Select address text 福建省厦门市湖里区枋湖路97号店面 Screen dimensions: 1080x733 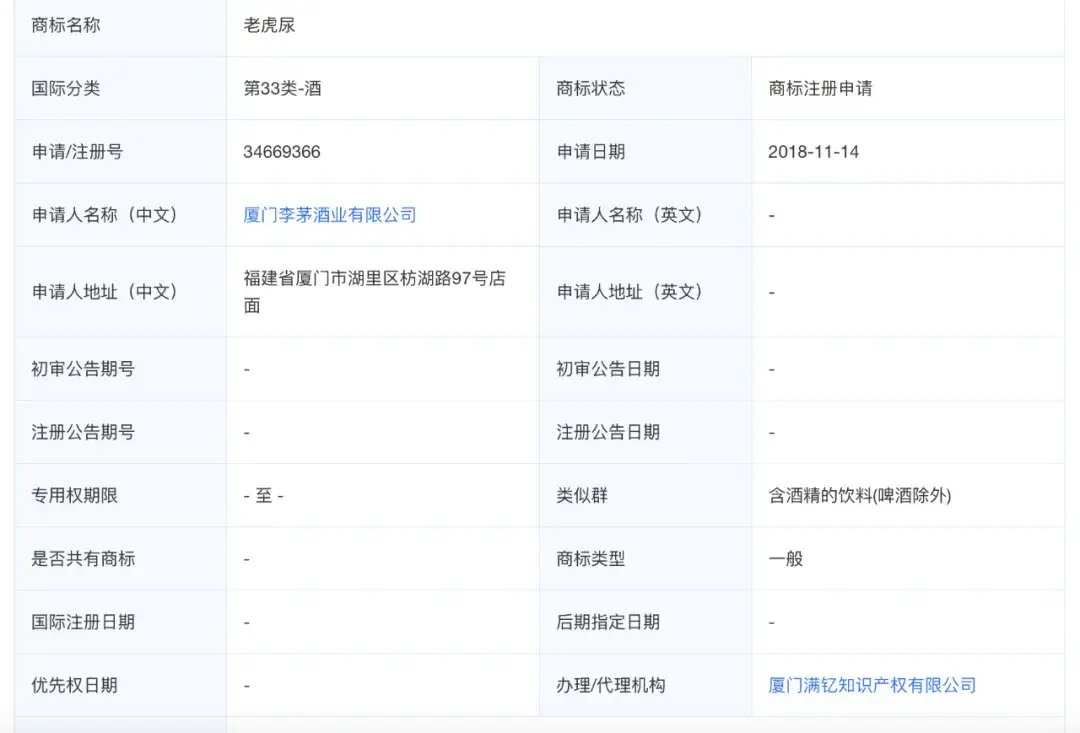(375, 292)
